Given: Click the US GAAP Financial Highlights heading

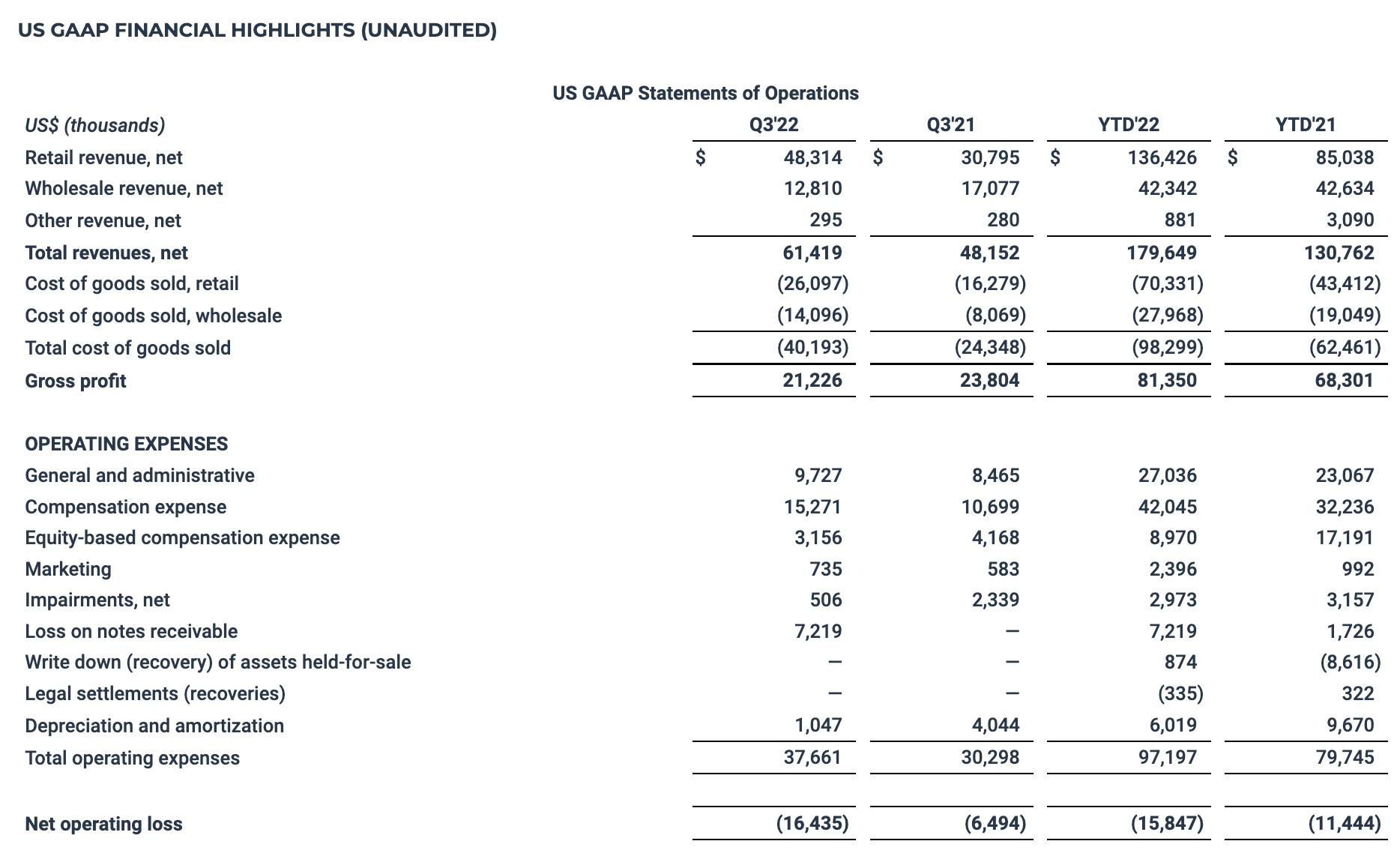Looking at the screenshot, I should 257,30.
